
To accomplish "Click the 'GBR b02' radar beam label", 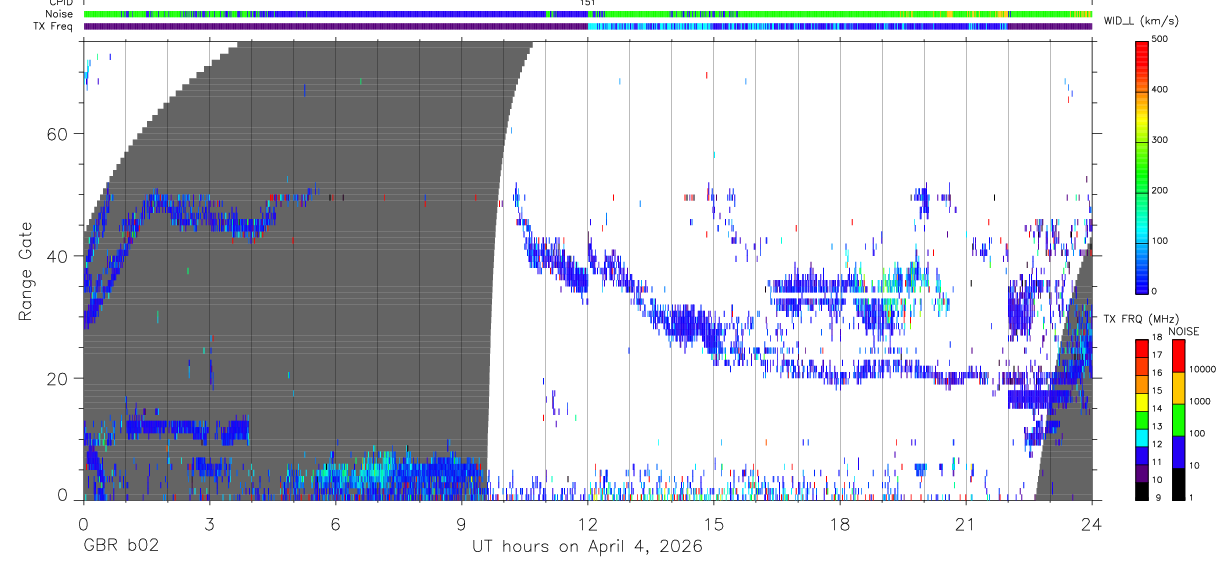I will pos(120,547).
